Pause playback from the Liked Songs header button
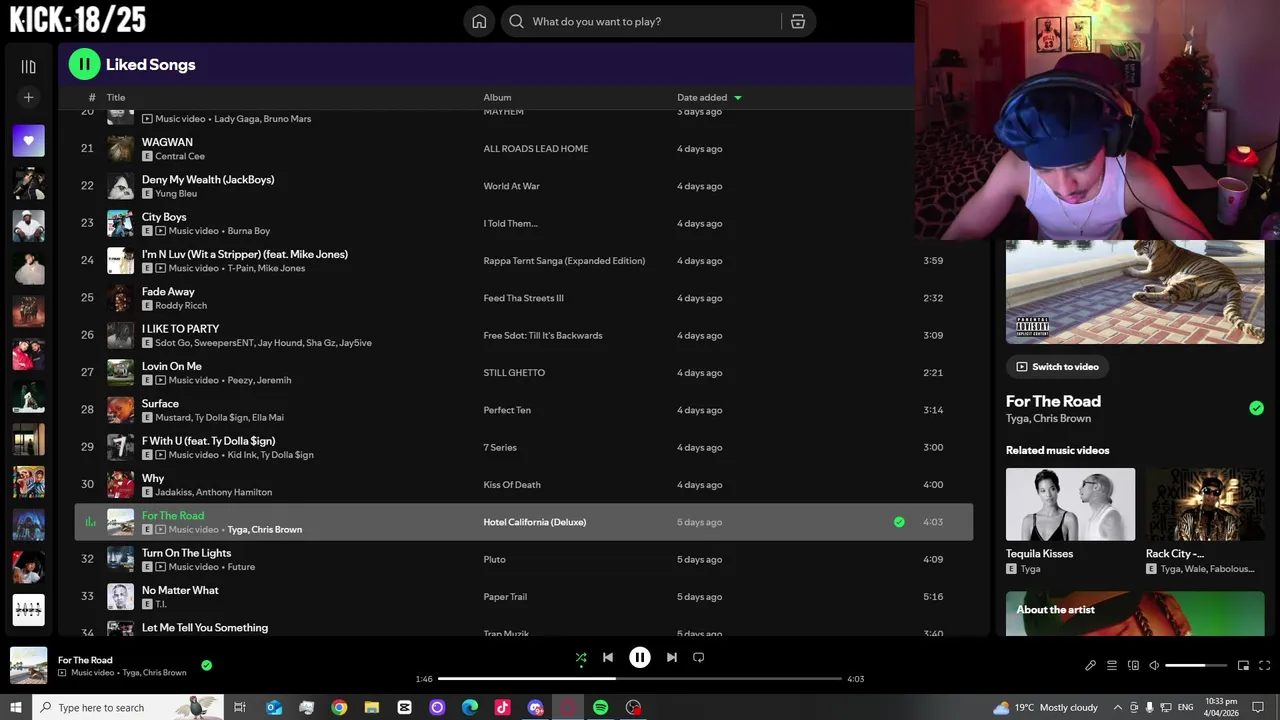The height and width of the screenshot is (720, 1280). click(x=84, y=64)
